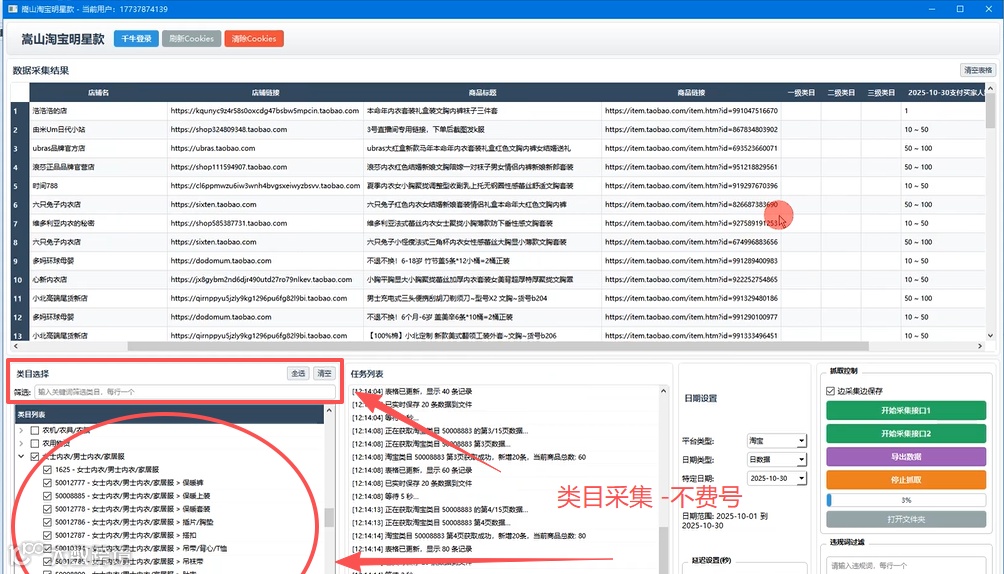1004x574 pixels.
Task: Click the app icon in title bar
Action: [x=12, y=9]
